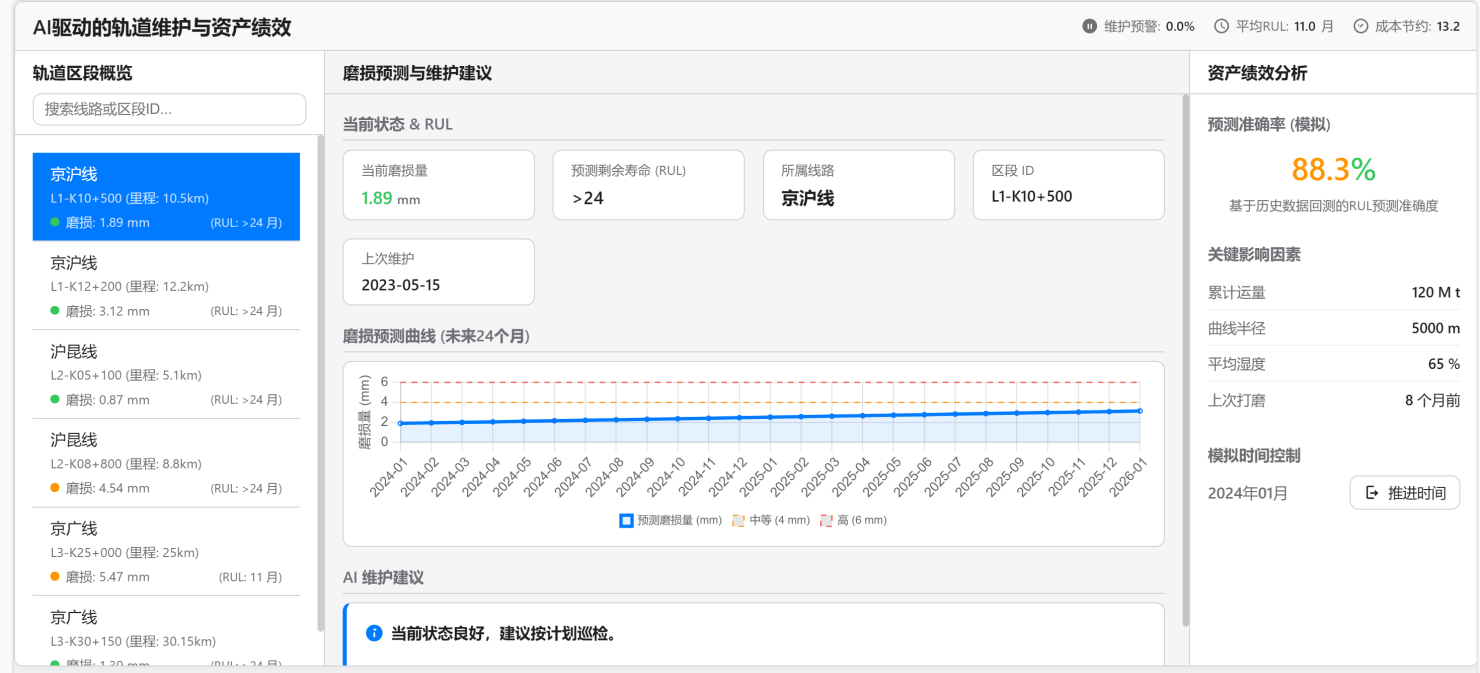Click green status dot of L2-K05+100

(55, 399)
